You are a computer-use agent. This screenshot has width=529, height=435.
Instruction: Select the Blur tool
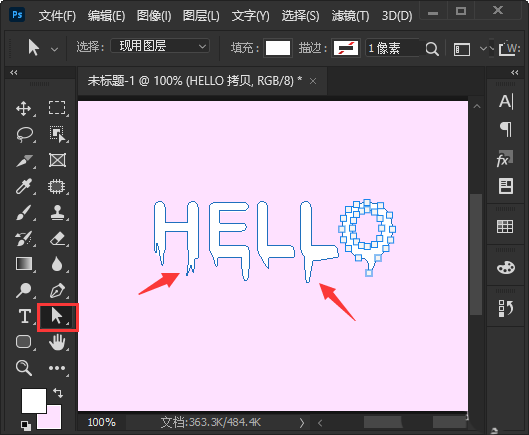pos(57,264)
